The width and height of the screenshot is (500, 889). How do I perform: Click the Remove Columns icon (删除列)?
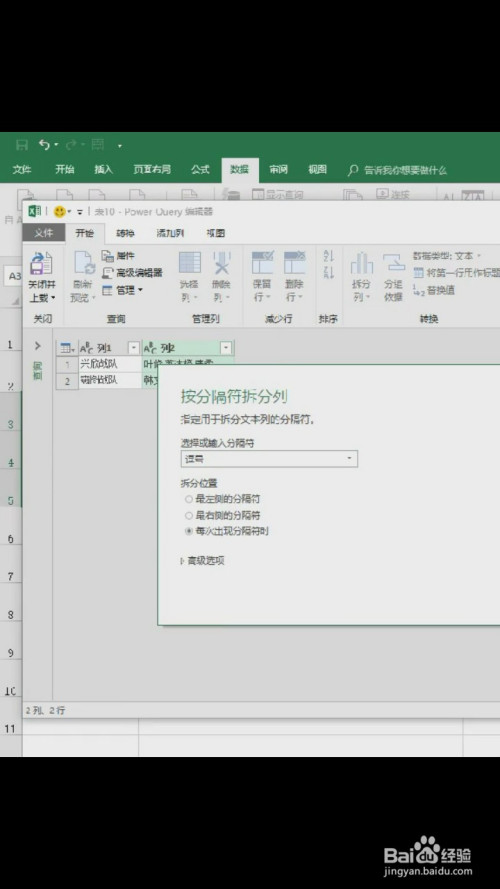tap(222, 264)
